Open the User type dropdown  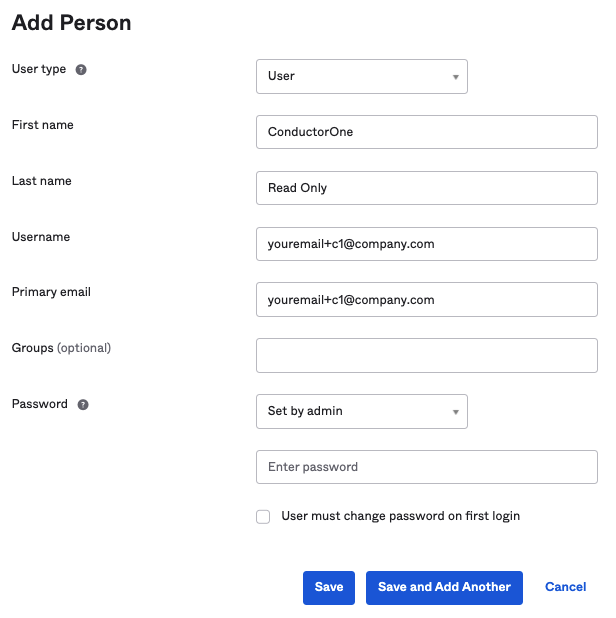tap(362, 76)
